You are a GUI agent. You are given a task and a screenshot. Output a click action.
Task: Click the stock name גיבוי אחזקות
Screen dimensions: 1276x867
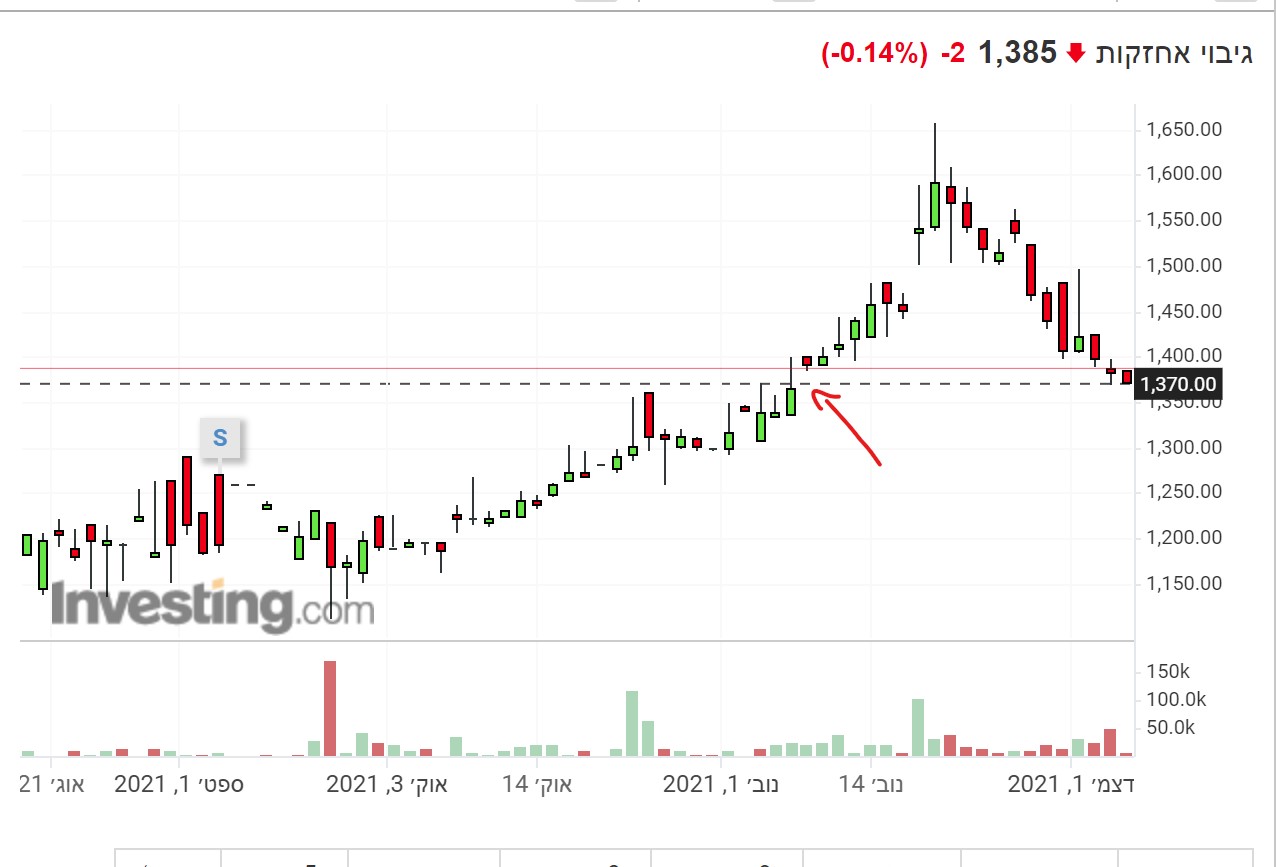point(1174,53)
